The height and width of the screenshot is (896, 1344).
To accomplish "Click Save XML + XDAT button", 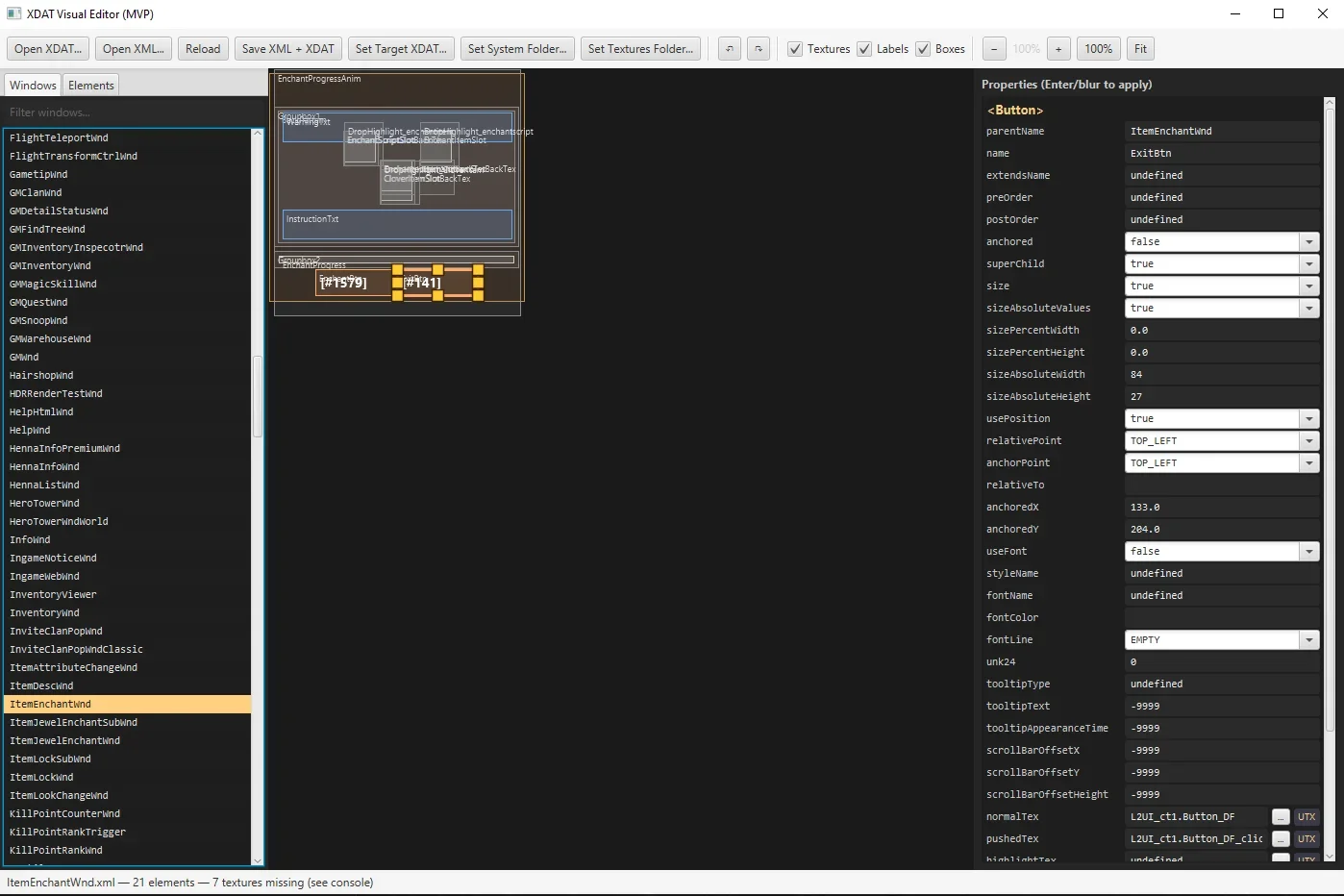I will 288,49.
